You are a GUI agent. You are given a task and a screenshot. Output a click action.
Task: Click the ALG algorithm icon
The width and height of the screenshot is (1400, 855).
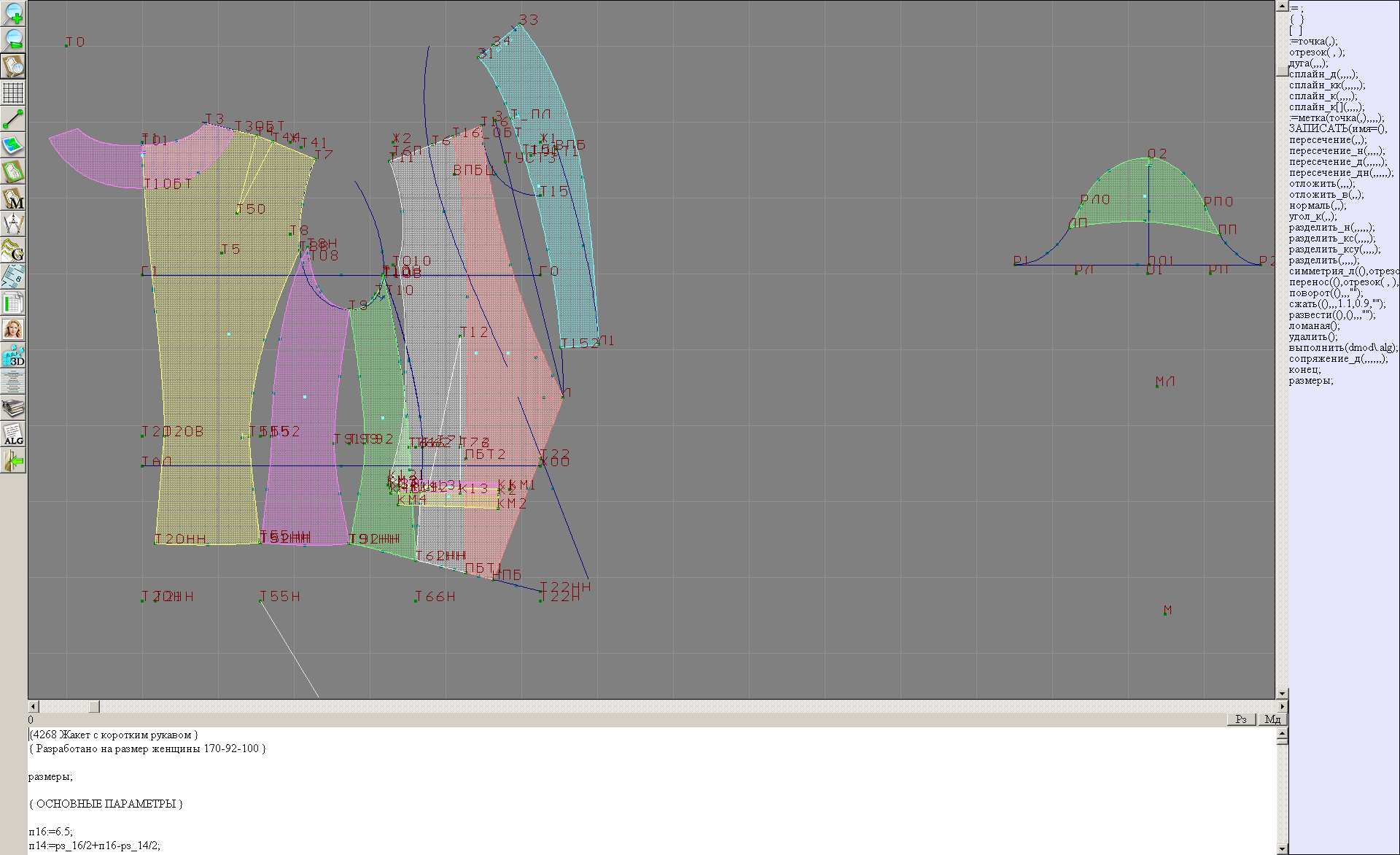tap(13, 434)
